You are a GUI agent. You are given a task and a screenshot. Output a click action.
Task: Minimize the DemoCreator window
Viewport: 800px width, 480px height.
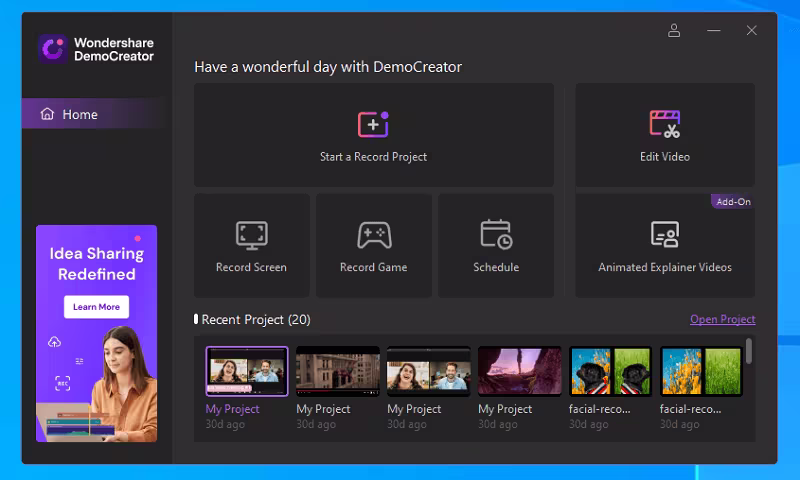714,31
